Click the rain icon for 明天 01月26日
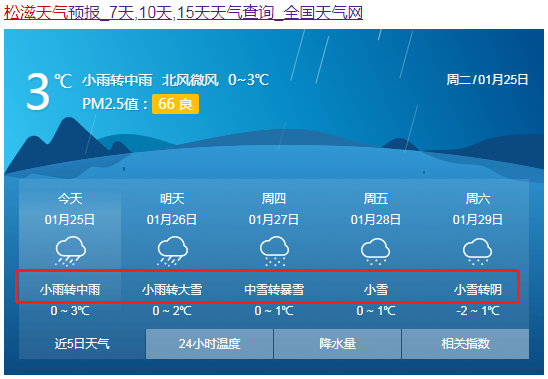This screenshot has height=379, width=548. pos(172,251)
